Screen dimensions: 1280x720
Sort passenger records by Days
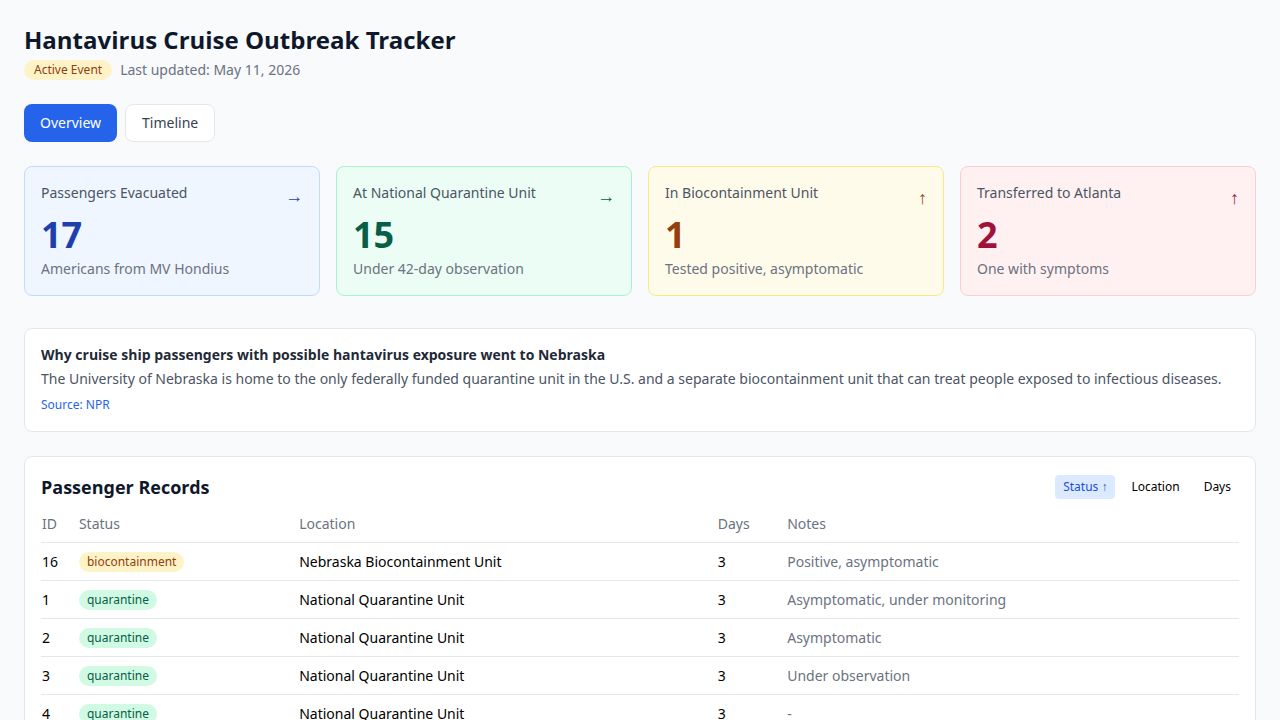point(1217,487)
